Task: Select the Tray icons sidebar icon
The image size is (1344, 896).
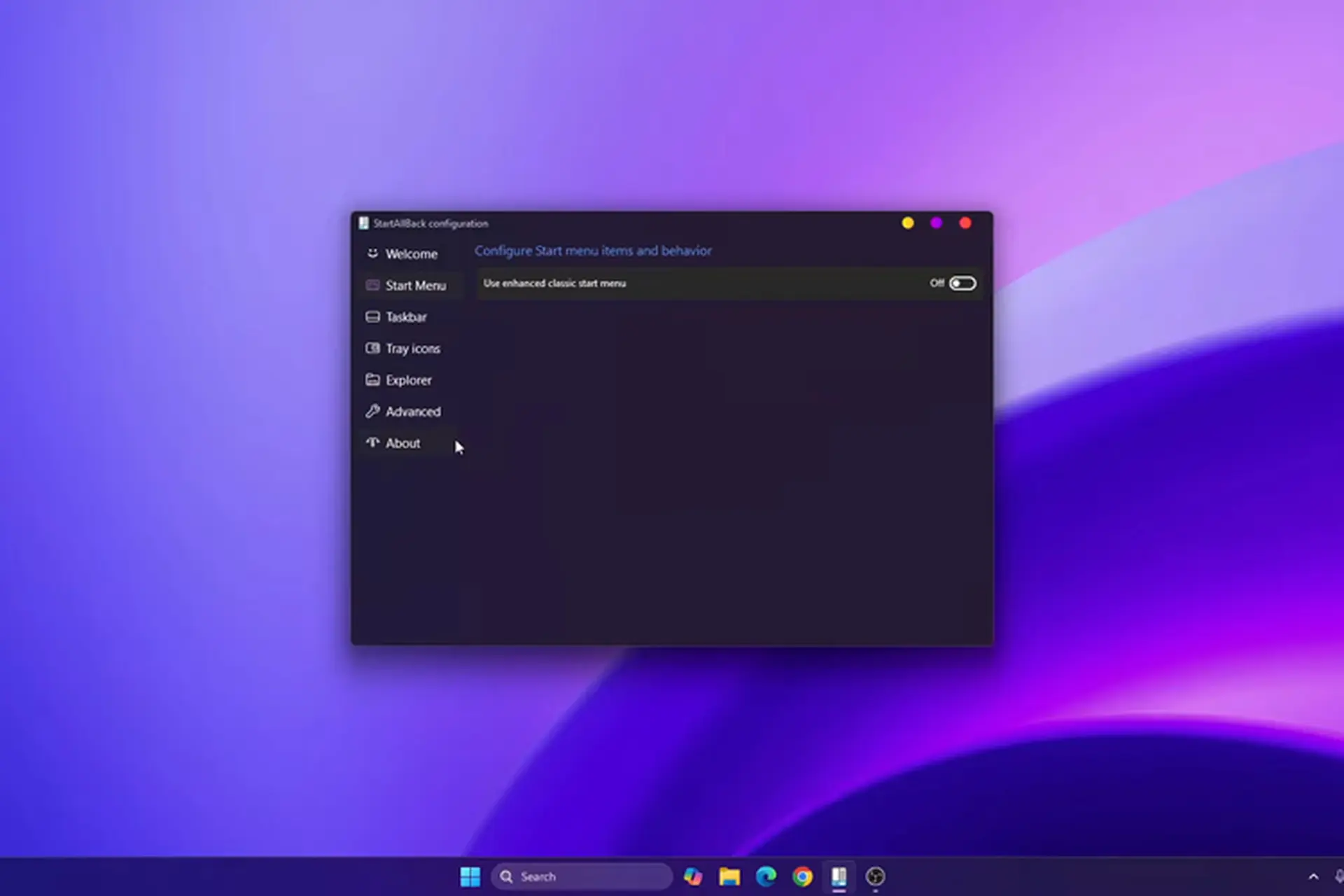Action: pos(372,348)
